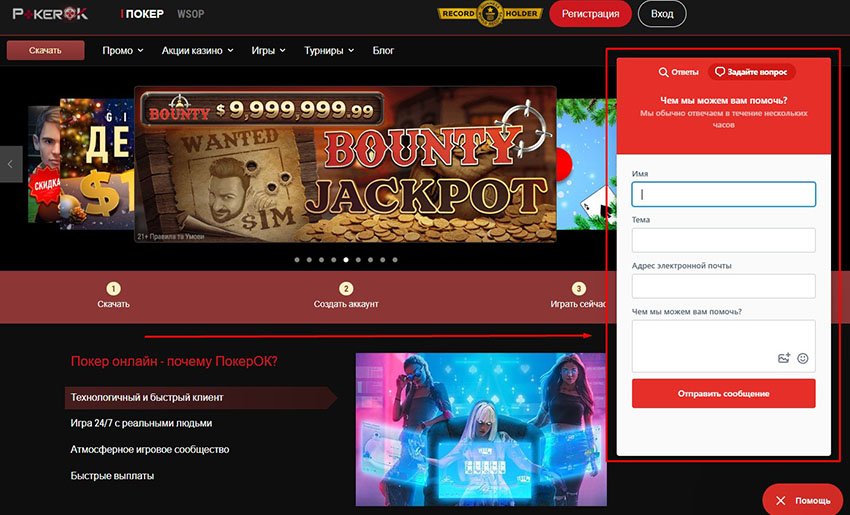Open the Блог menu item

383,50
